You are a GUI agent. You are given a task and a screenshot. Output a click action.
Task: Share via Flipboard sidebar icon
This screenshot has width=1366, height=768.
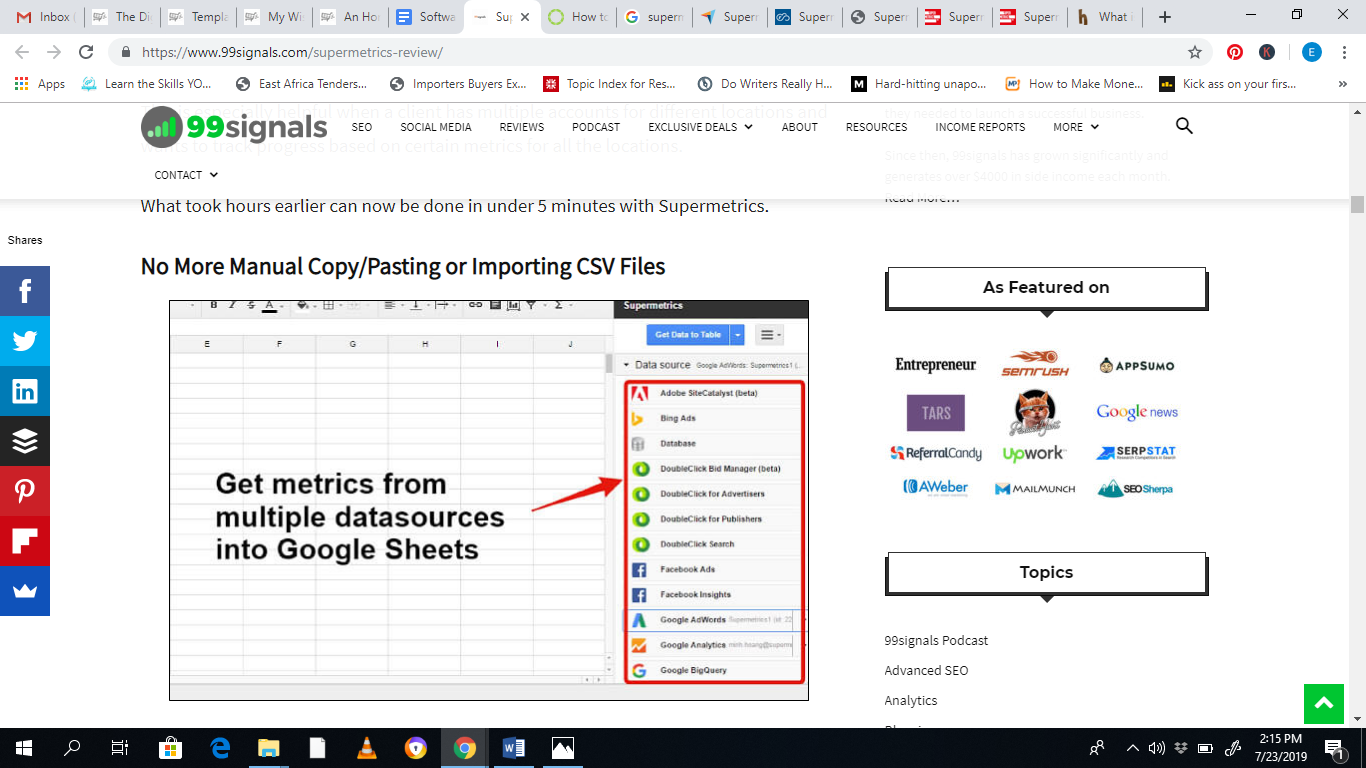pyautogui.click(x=25, y=541)
